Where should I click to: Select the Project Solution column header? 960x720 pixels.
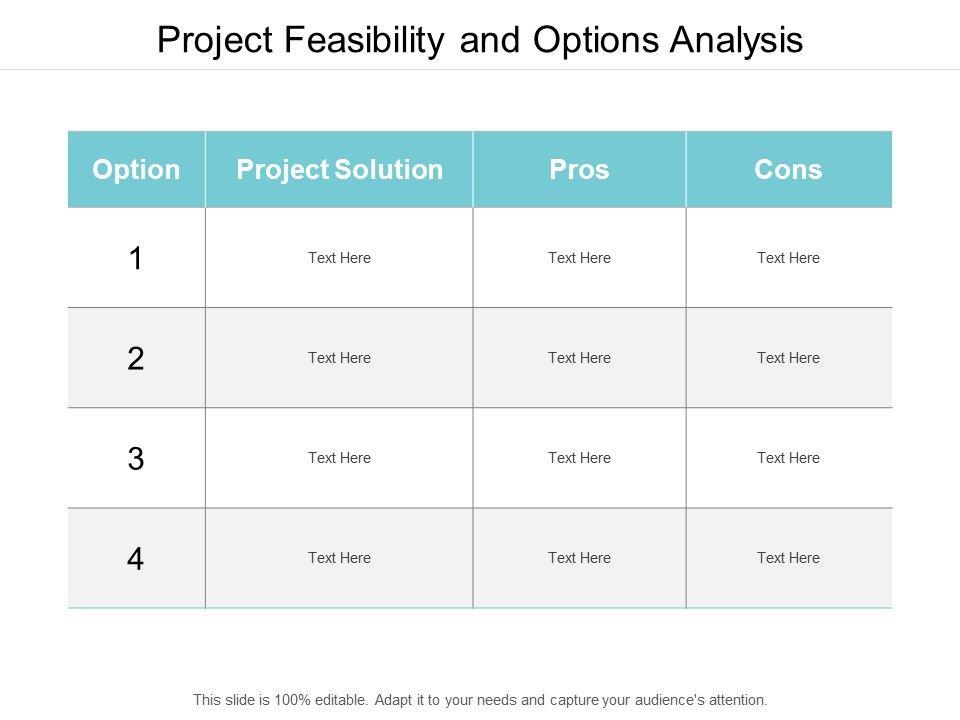pos(339,170)
